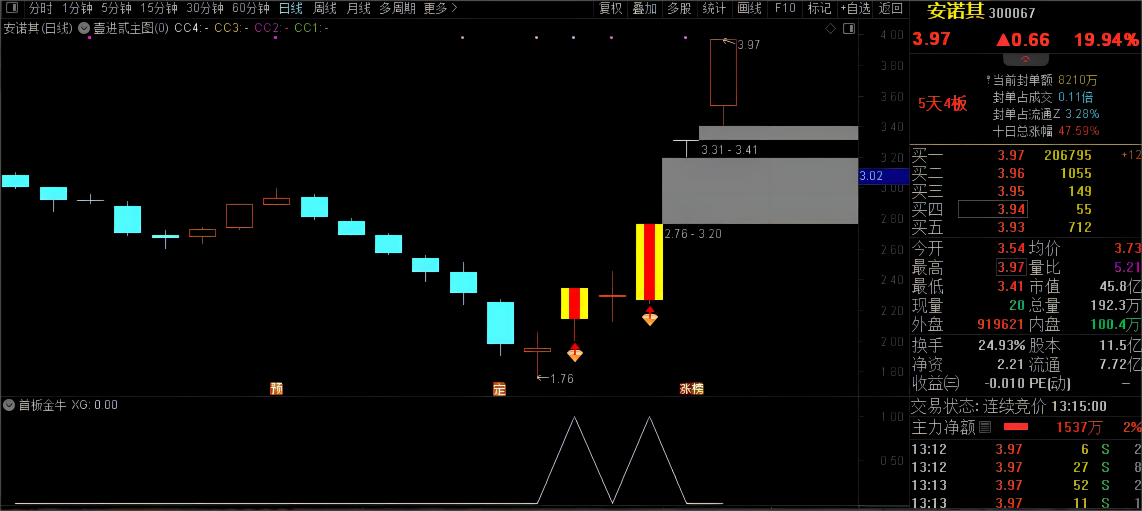Click the 定 marker icon on chart bottom
This screenshot has width=1142, height=511.
pyautogui.click(x=499, y=389)
